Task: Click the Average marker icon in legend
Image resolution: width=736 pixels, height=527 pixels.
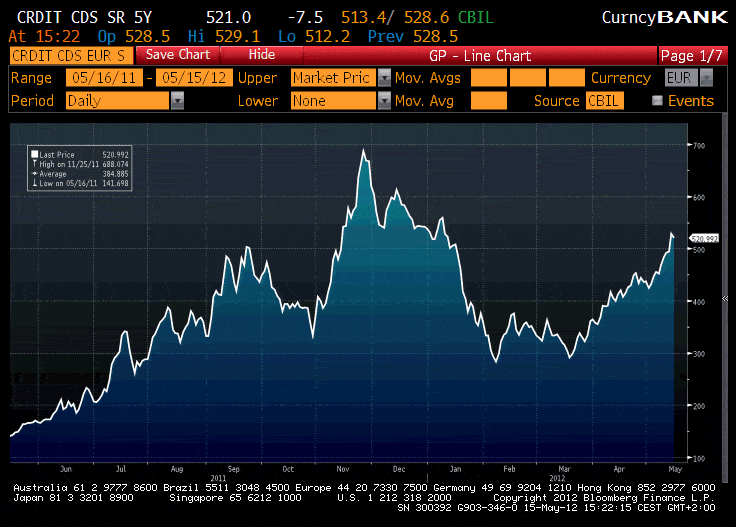Action: tap(35, 173)
